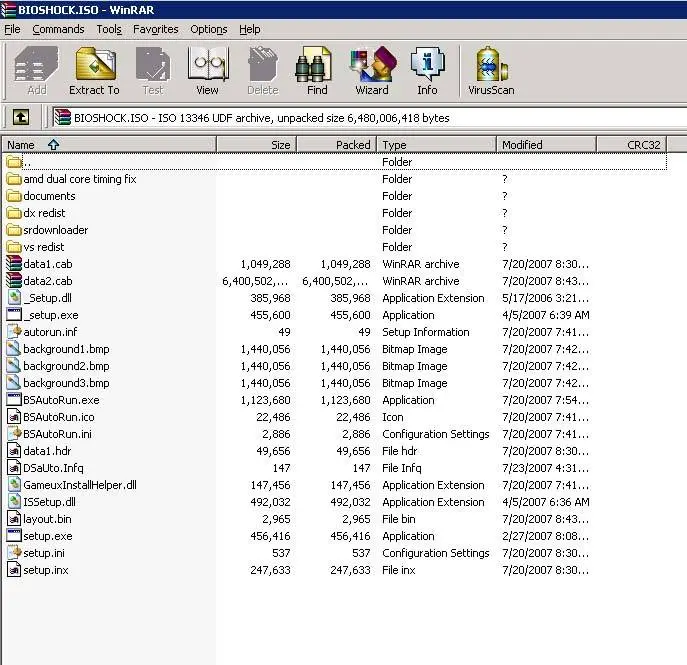Select data1.hdr file name

point(47,451)
